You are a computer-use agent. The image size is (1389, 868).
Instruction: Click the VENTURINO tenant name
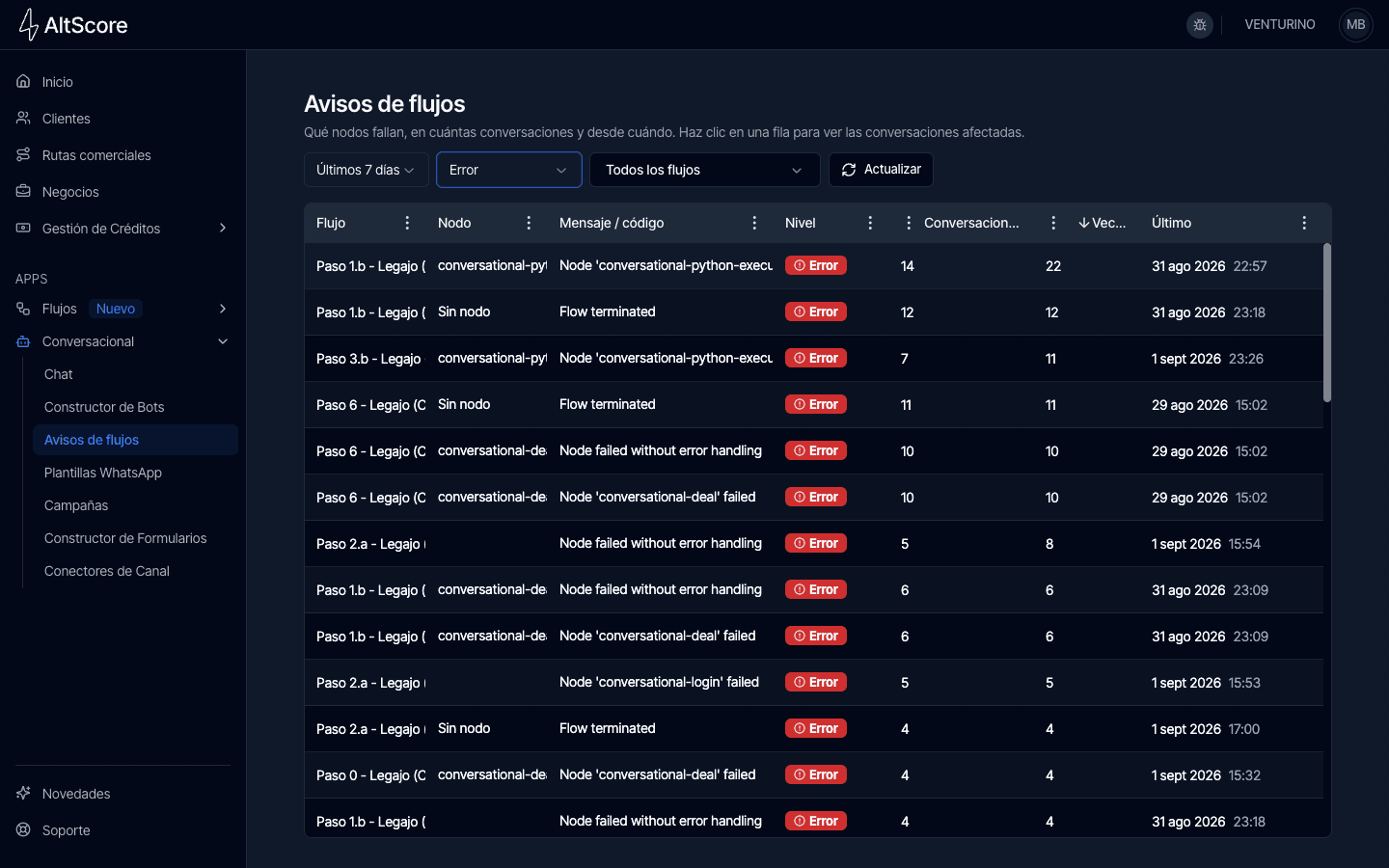tap(1280, 25)
